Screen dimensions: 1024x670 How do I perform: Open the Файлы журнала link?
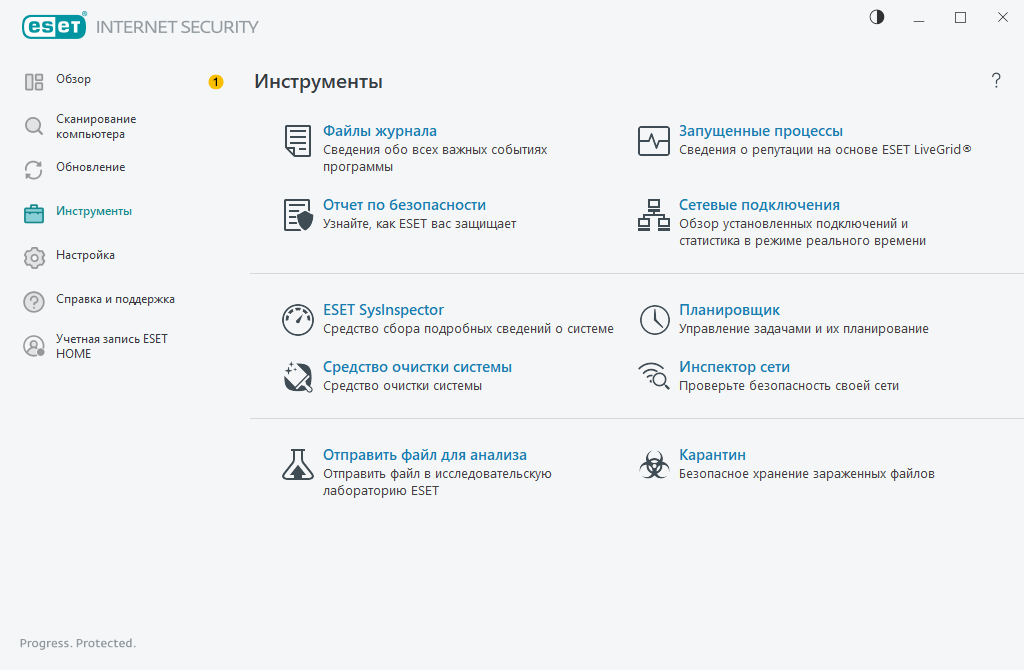coord(379,131)
